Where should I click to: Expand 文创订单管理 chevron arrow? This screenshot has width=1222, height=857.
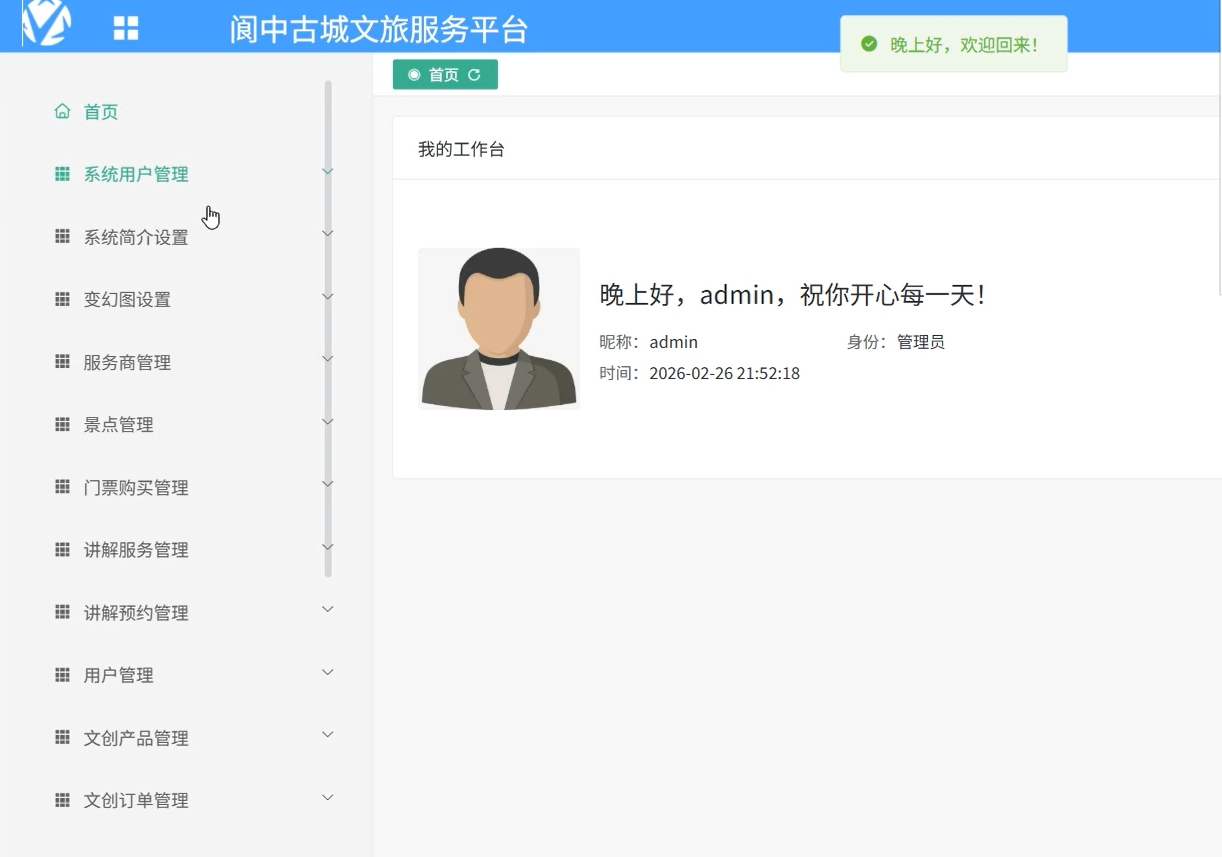(x=327, y=797)
